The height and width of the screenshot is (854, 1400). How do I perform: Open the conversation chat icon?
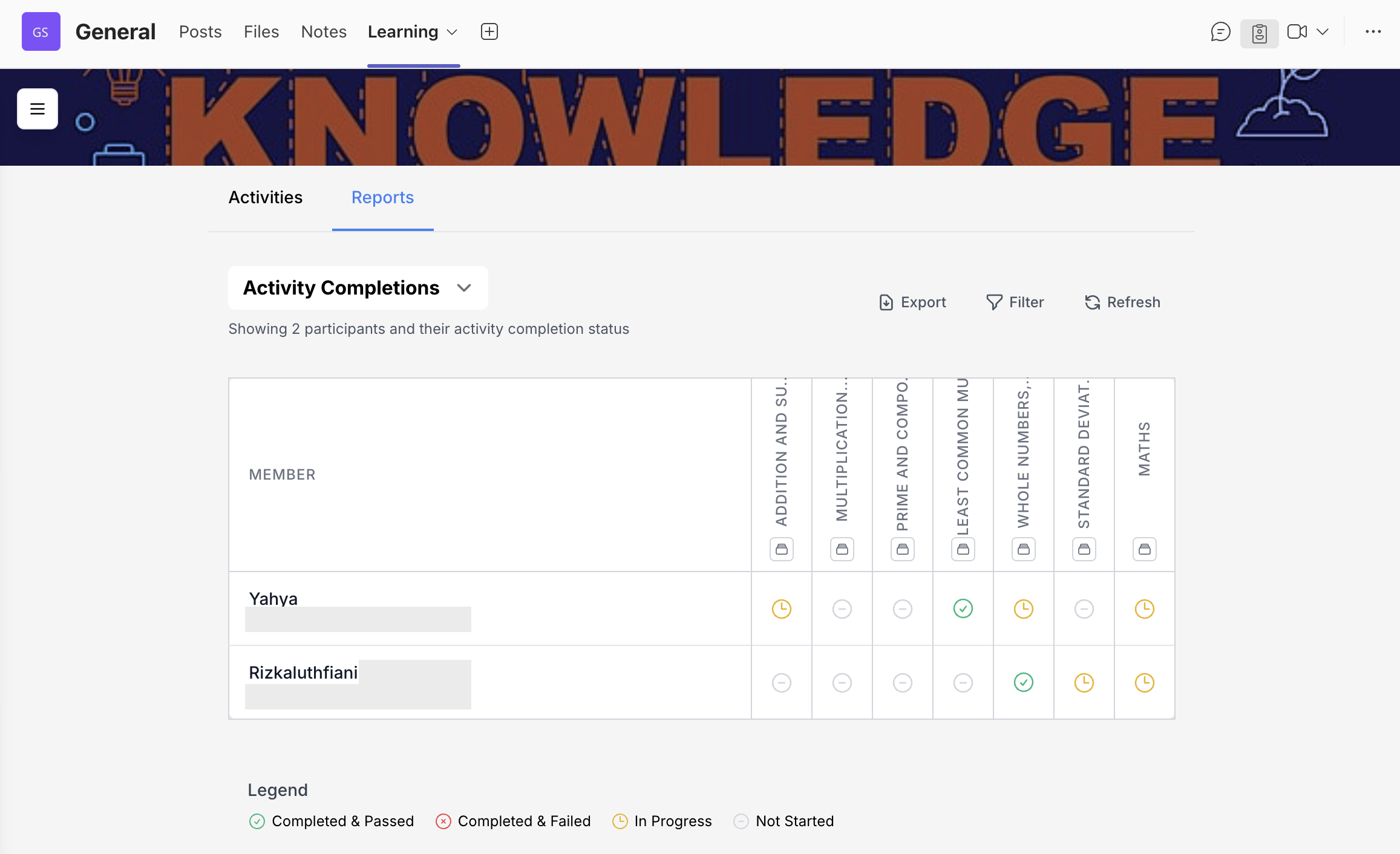click(x=1220, y=31)
